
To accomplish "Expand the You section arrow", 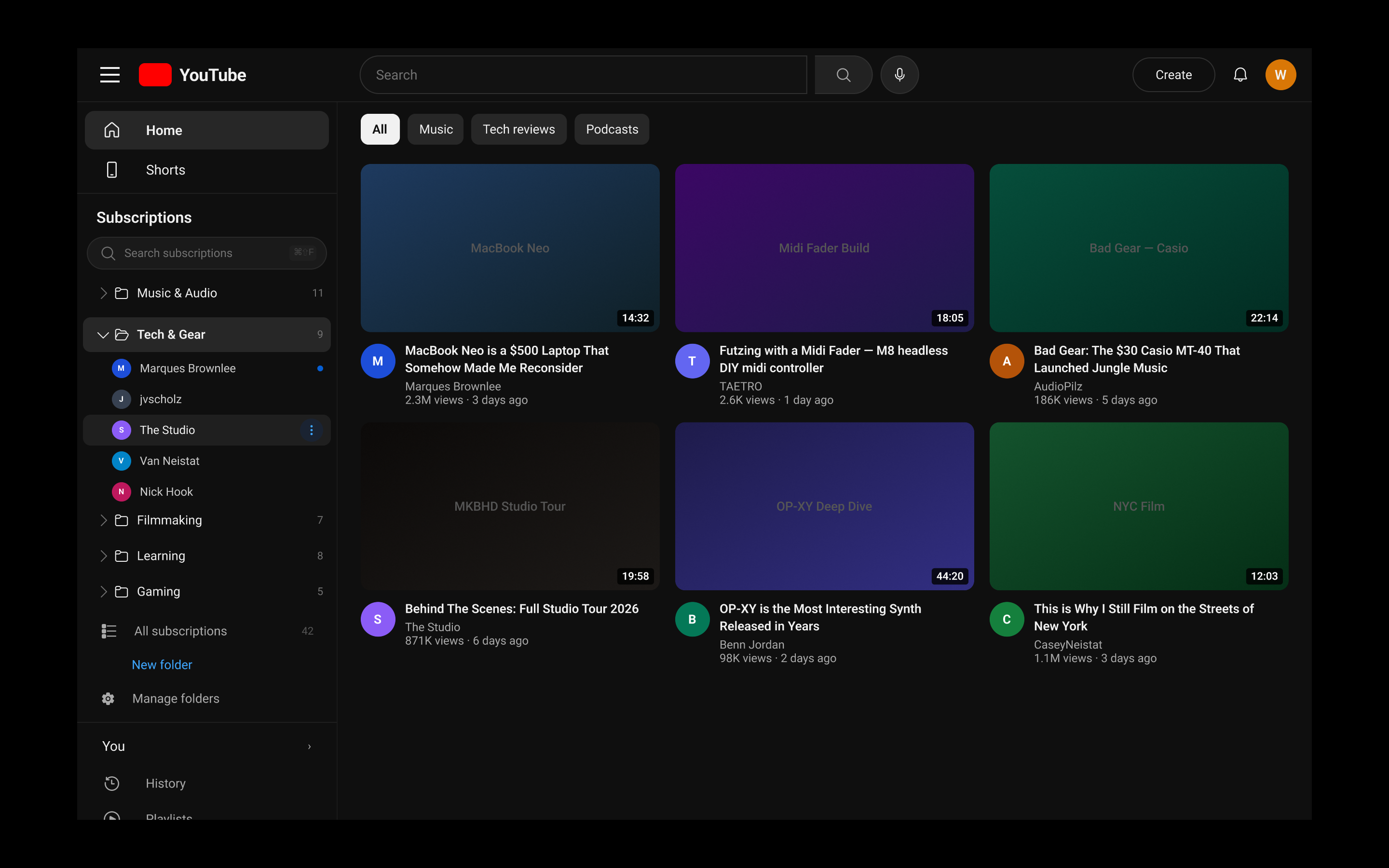I will click(309, 747).
